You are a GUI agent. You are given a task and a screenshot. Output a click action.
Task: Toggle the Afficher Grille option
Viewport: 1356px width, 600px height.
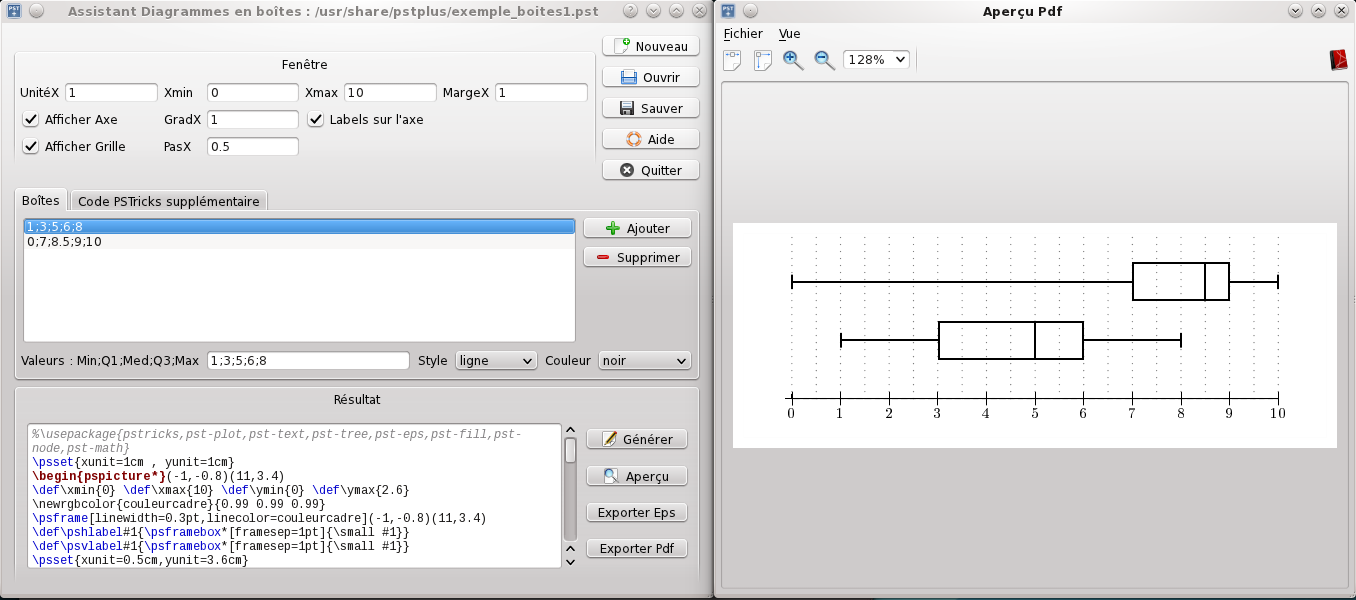tap(30, 145)
